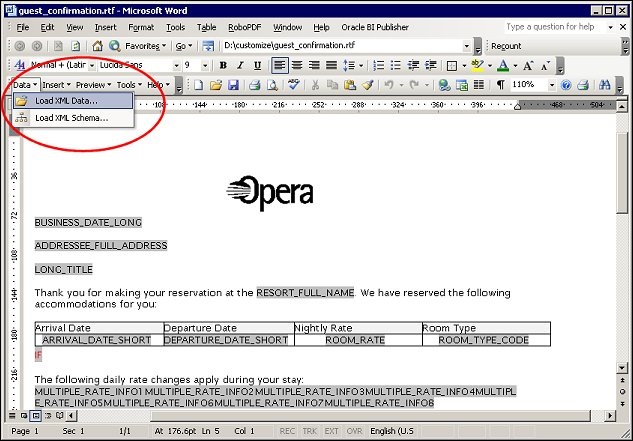Click the Highlight color icon
This screenshot has height=441, width=633.
[x=477, y=65]
